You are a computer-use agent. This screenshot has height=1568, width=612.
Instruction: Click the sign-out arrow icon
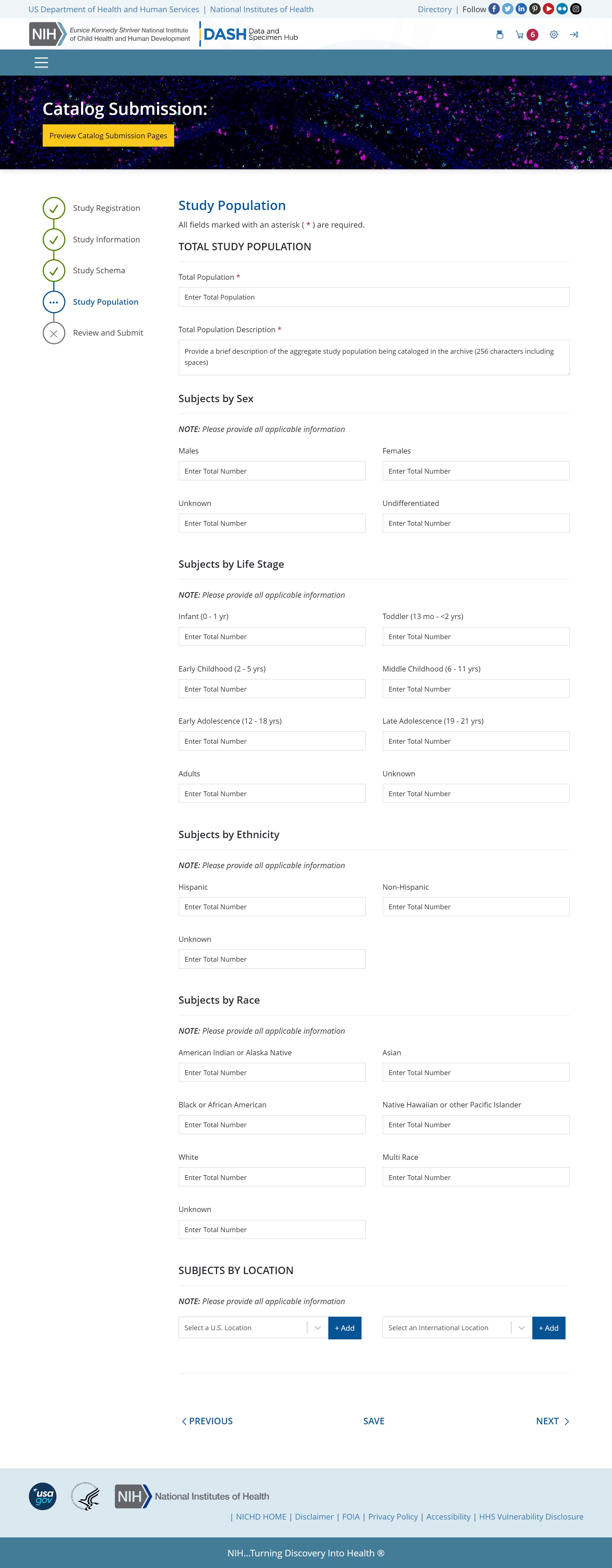click(x=574, y=35)
